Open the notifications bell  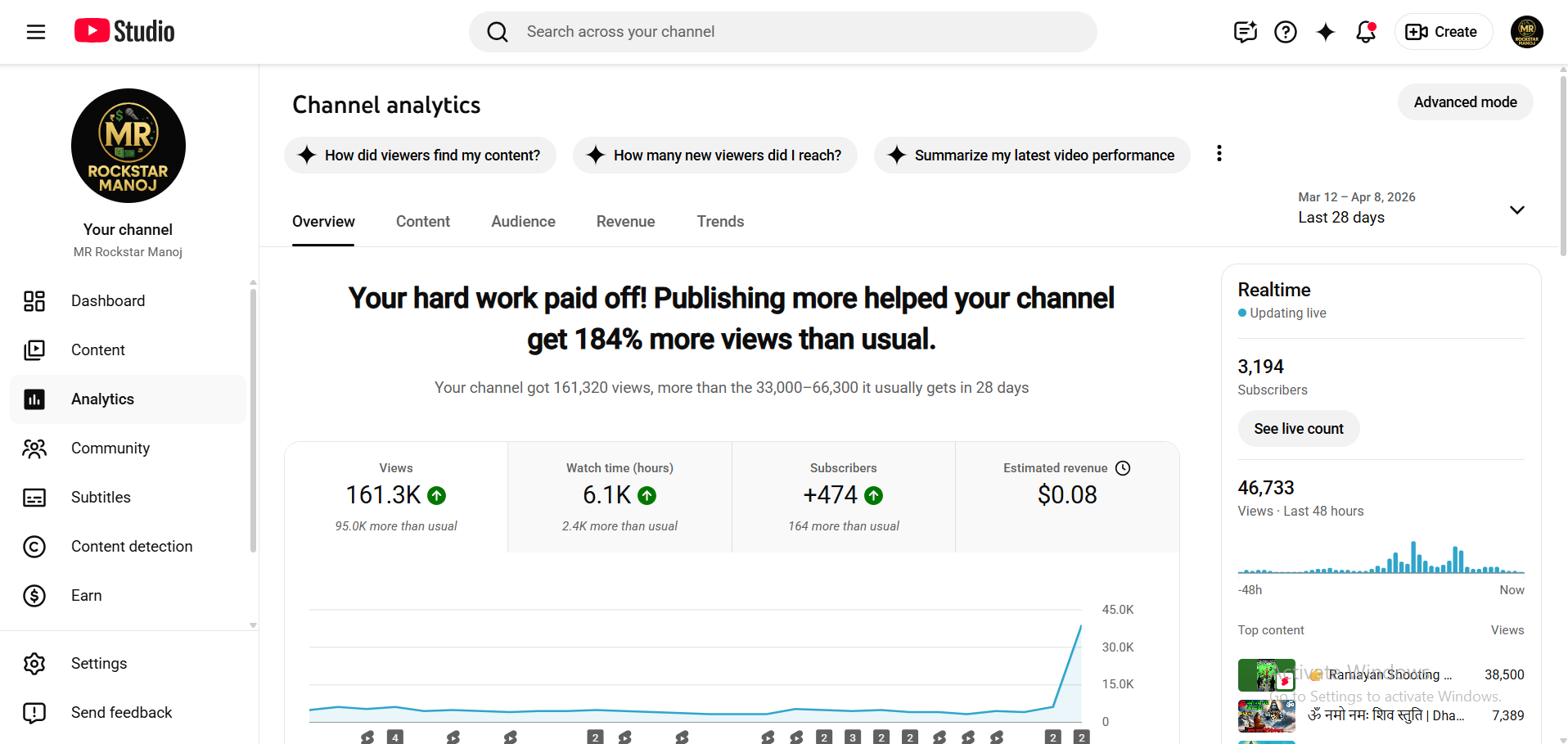point(1365,32)
